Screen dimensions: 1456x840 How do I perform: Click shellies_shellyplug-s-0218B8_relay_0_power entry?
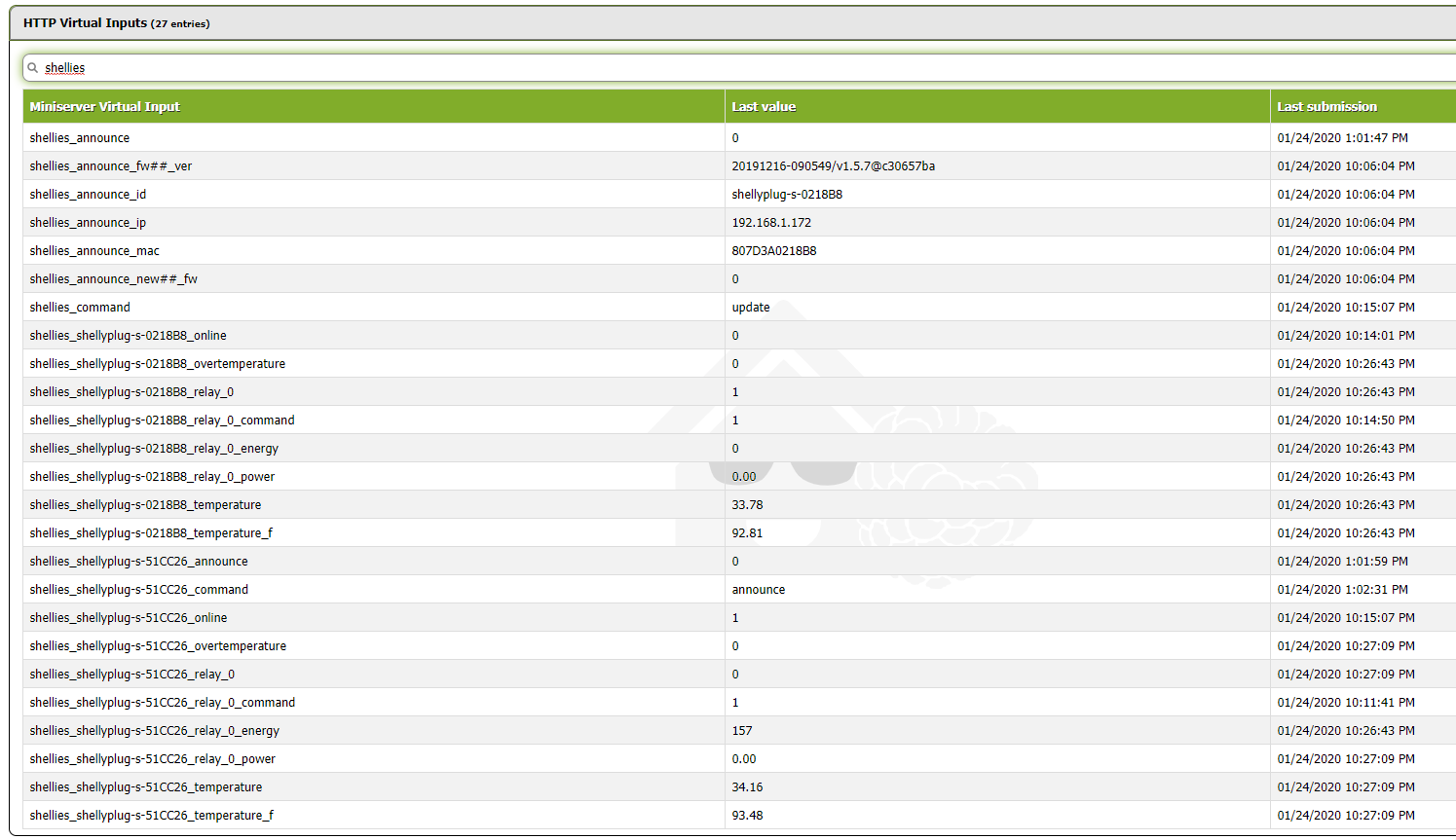click(x=152, y=477)
